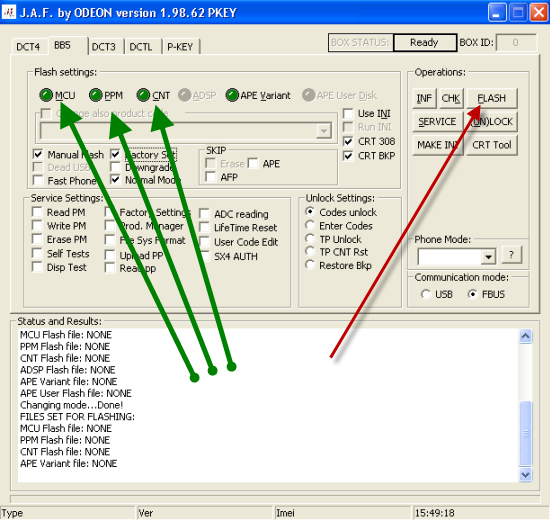
Task: Click the J.A.F. title bar application icon
Action: (9, 12)
